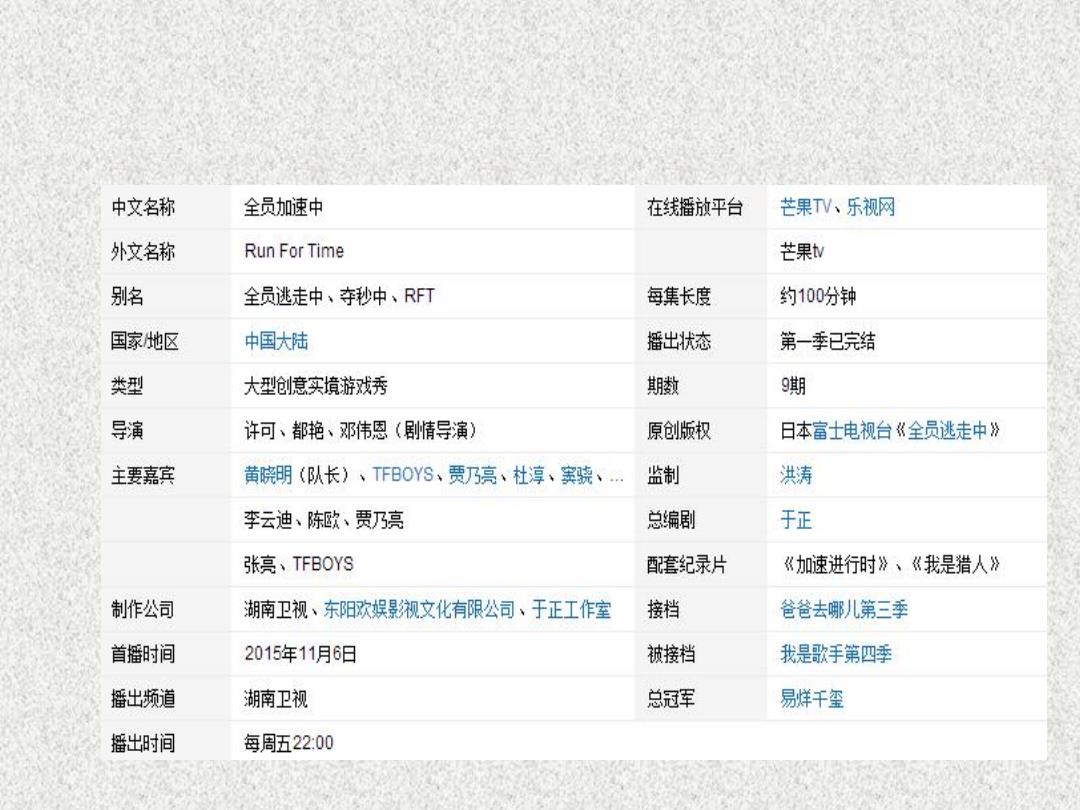Click the 被接档 label
This screenshot has width=1080, height=810.
point(671,654)
